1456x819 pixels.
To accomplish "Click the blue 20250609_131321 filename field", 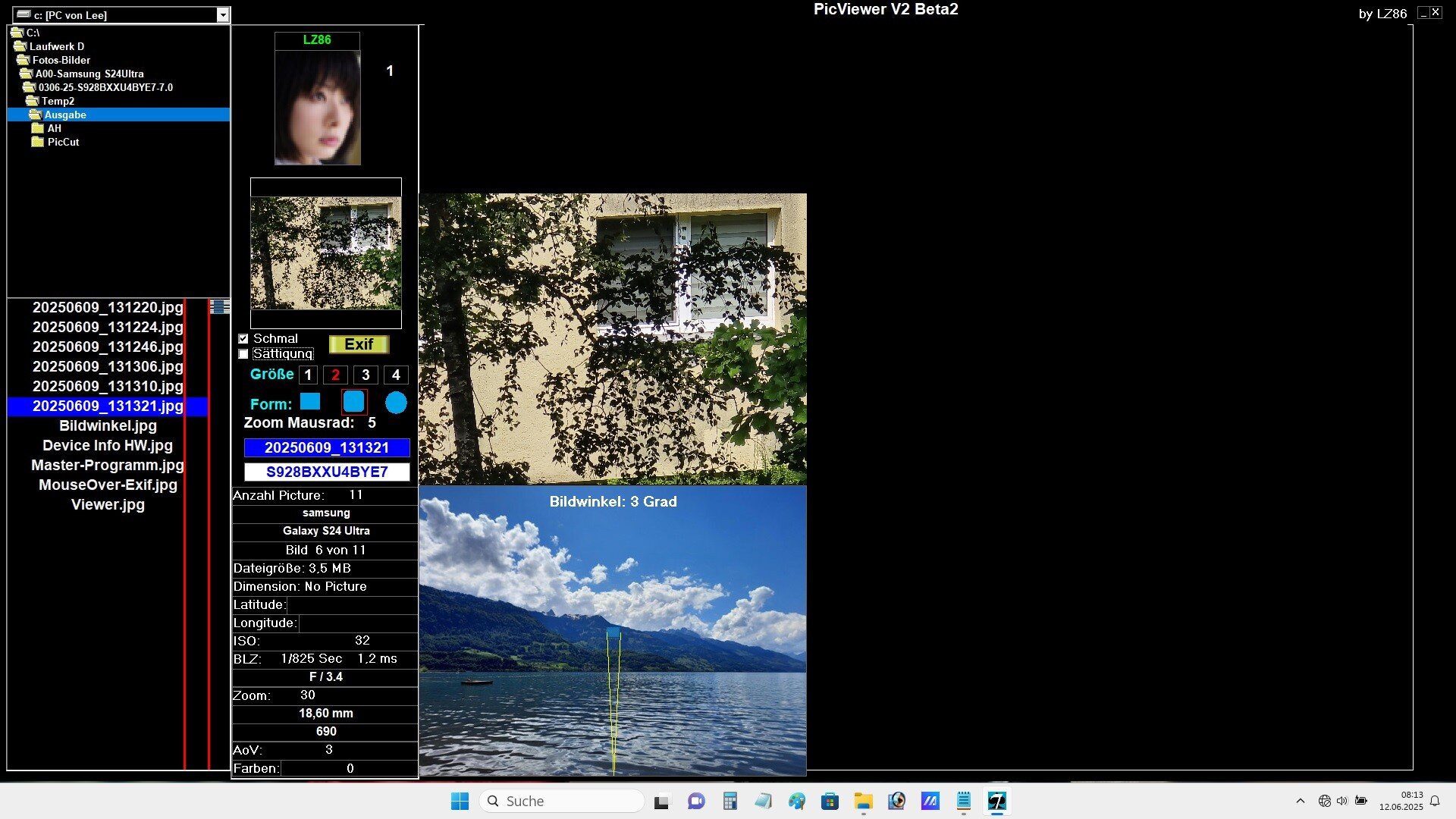I will 327,447.
